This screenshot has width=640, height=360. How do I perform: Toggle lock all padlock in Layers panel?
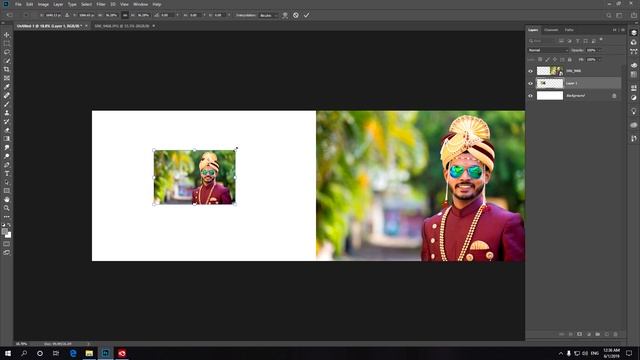570,60
